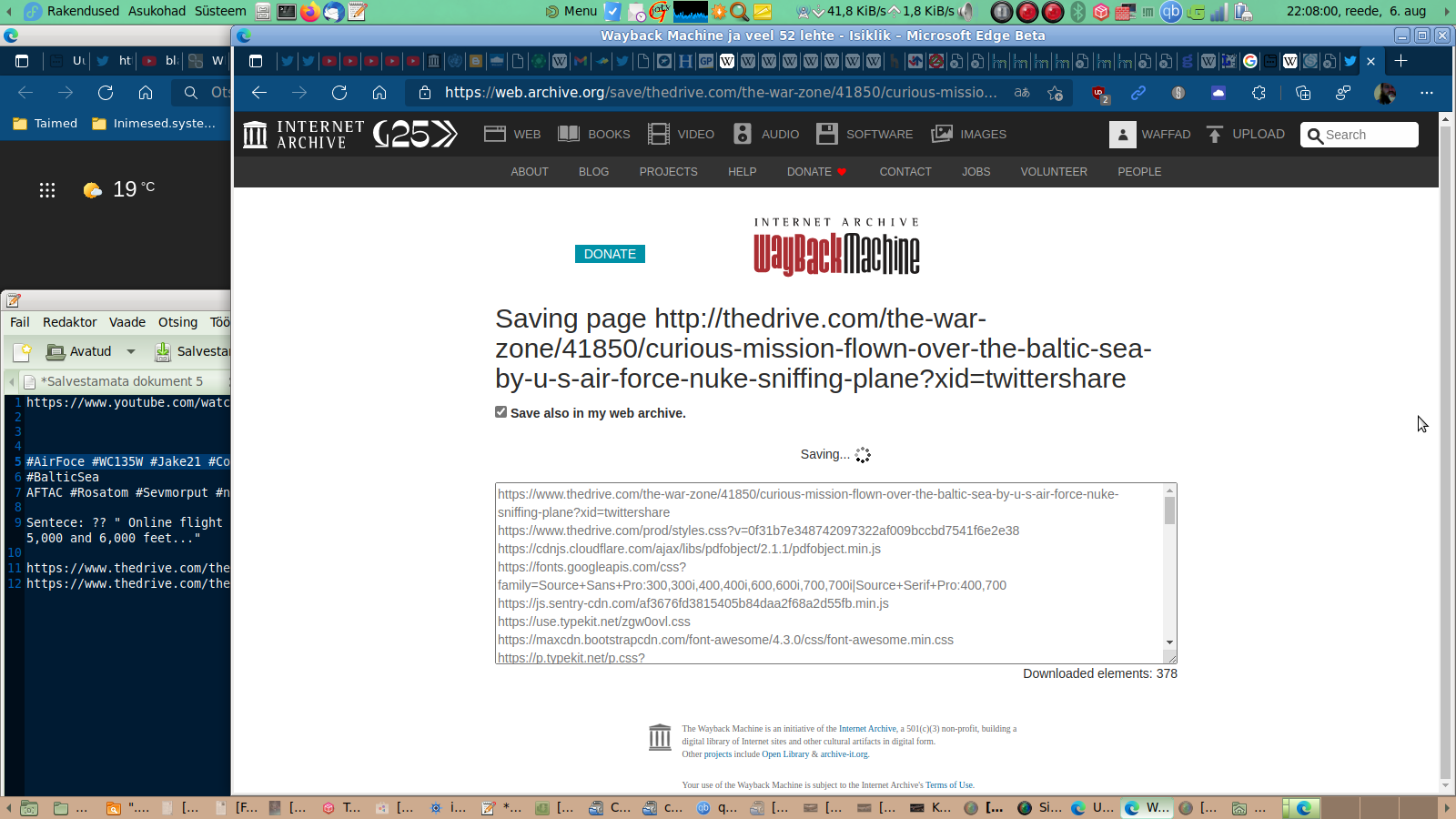View site information lock icon in address bar

click(424, 93)
